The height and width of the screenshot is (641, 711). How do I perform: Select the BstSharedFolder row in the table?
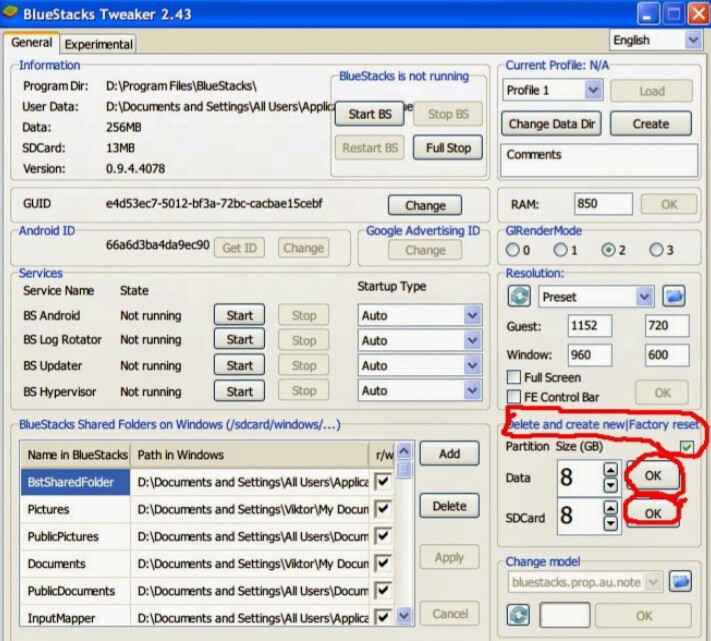pyautogui.click(x=76, y=482)
